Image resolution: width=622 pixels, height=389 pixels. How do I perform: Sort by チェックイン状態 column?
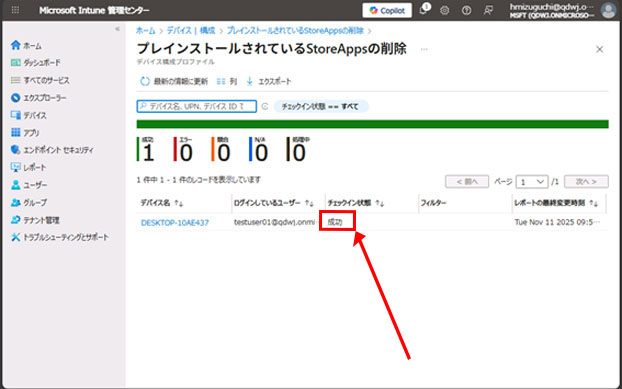point(356,203)
